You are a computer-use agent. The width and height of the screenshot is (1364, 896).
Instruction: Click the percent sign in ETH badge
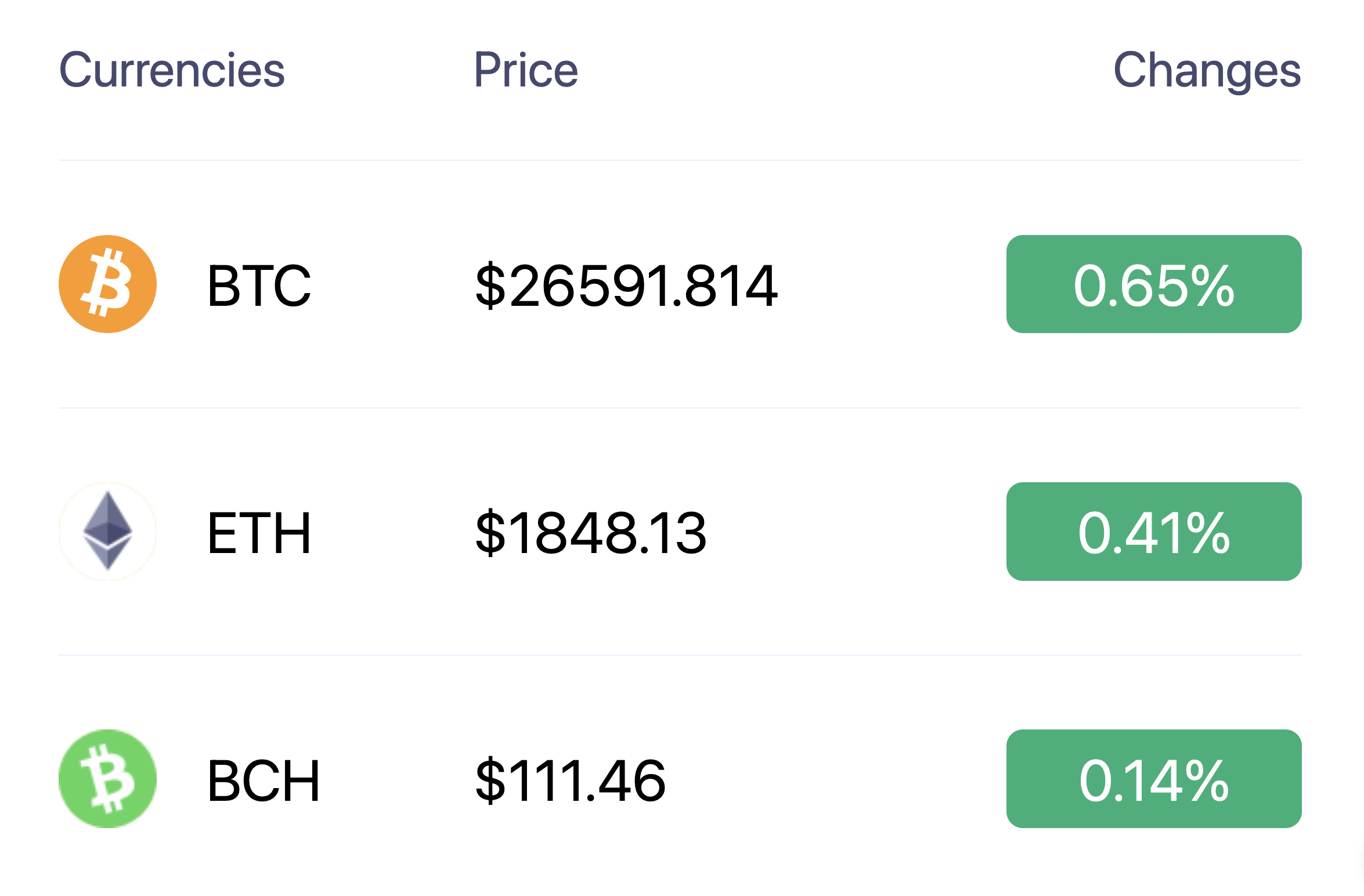1208,533
